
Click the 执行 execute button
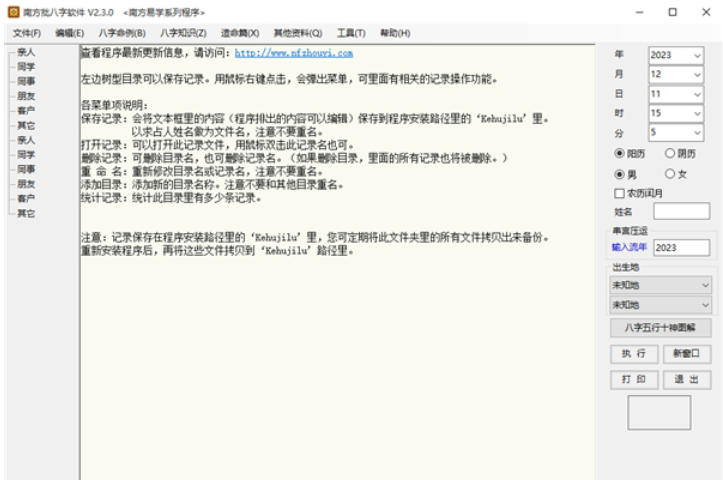[634, 354]
